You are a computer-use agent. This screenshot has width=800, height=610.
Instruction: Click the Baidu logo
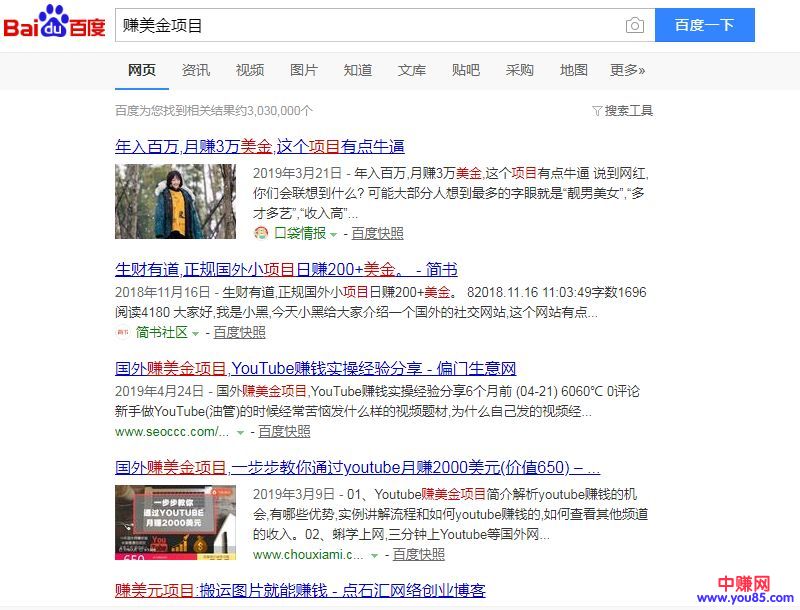(55, 24)
